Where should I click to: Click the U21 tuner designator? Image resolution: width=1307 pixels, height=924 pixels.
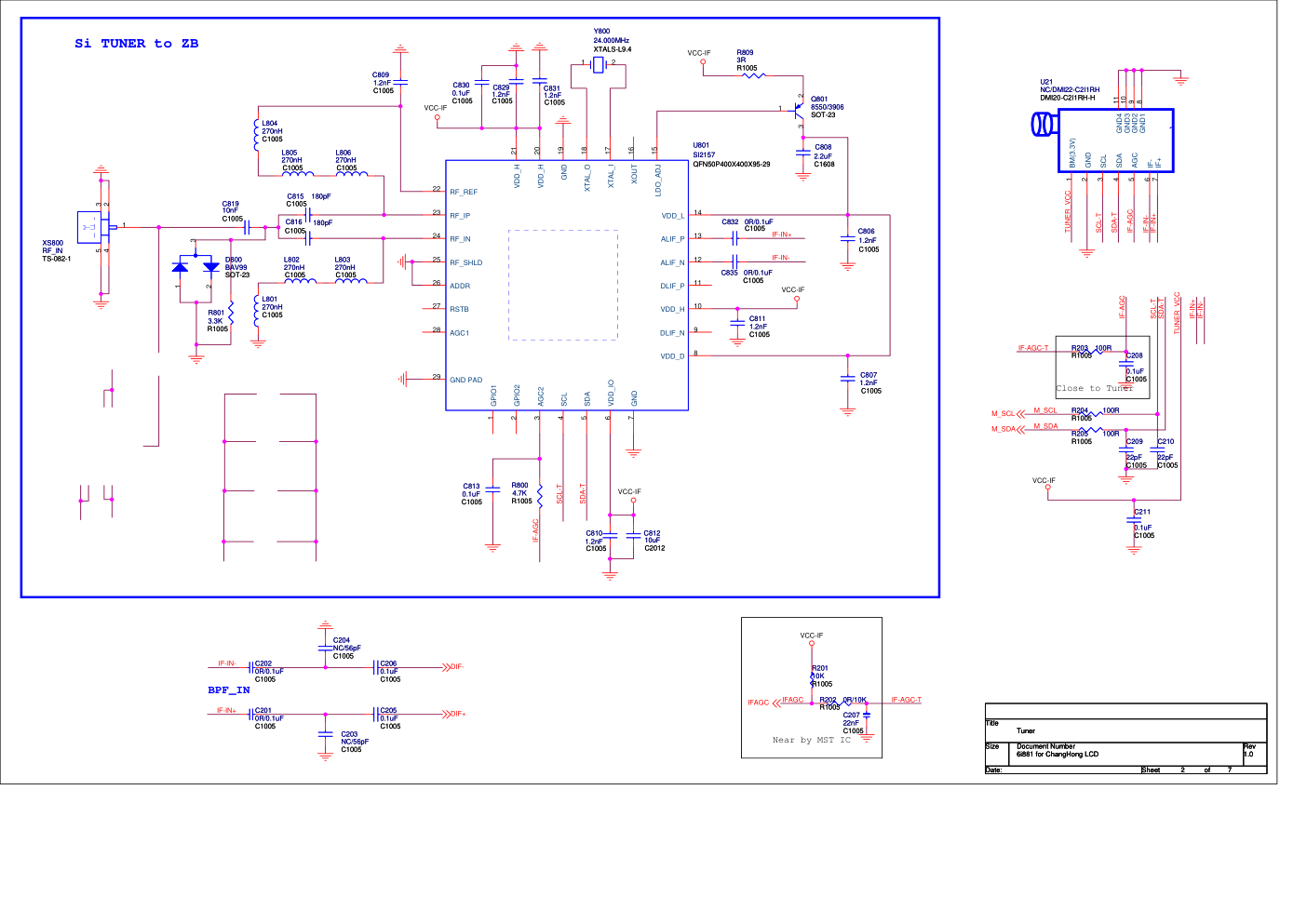[1046, 83]
